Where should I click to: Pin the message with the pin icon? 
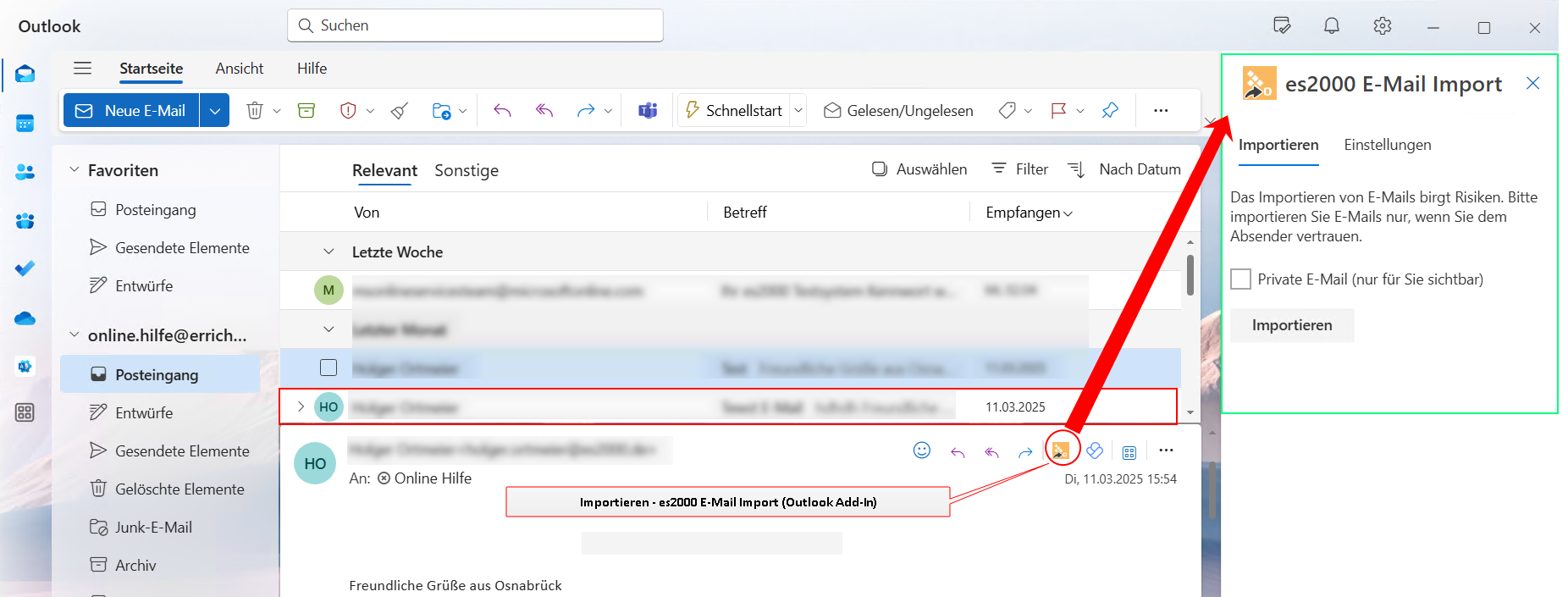[x=1110, y=111]
